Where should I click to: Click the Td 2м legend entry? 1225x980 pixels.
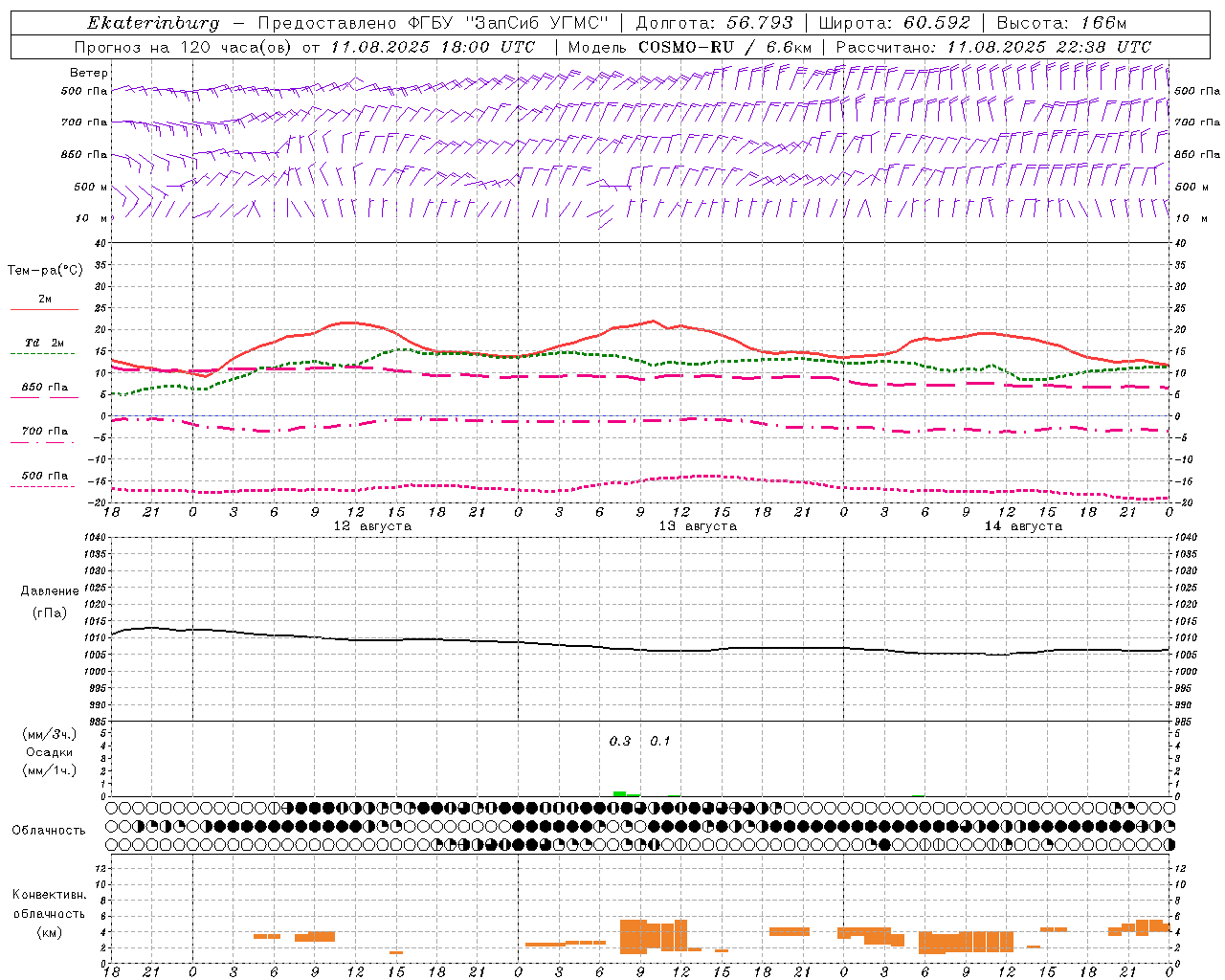click(x=44, y=343)
